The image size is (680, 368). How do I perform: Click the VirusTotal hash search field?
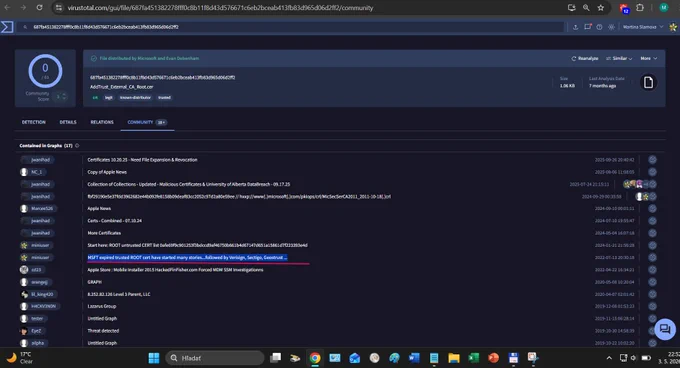tap(291, 27)
